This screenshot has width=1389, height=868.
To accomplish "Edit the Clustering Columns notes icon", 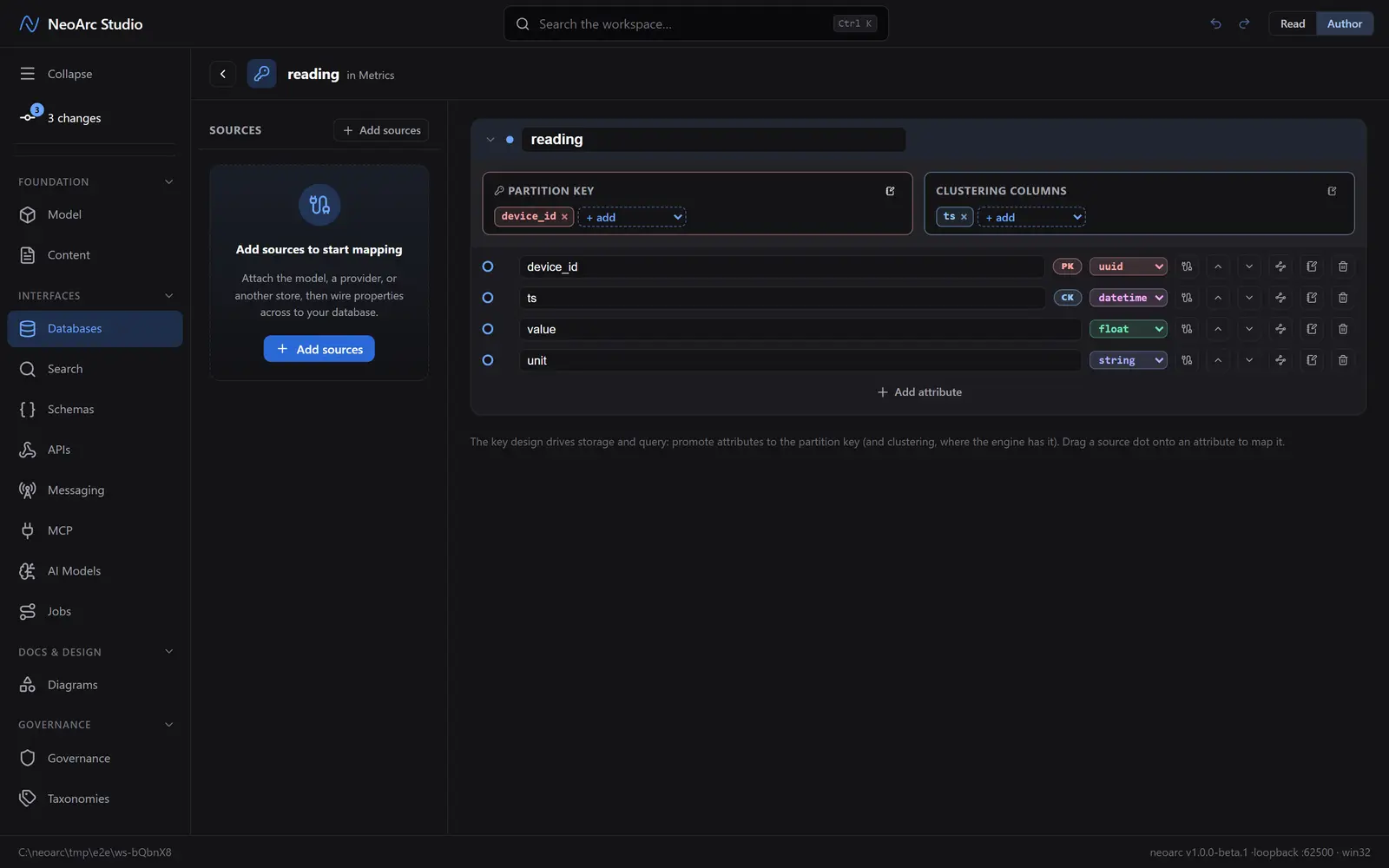I will coord(1332,191).
